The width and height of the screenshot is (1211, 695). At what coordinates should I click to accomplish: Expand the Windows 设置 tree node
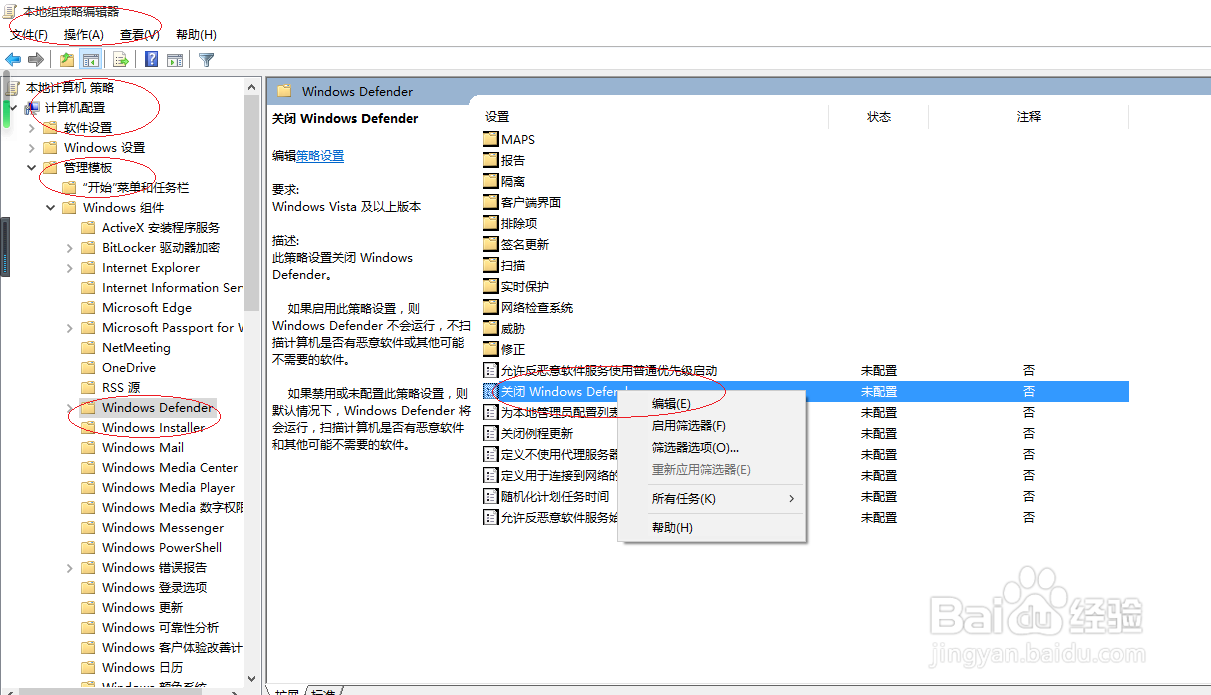click(x=31, y=147)
